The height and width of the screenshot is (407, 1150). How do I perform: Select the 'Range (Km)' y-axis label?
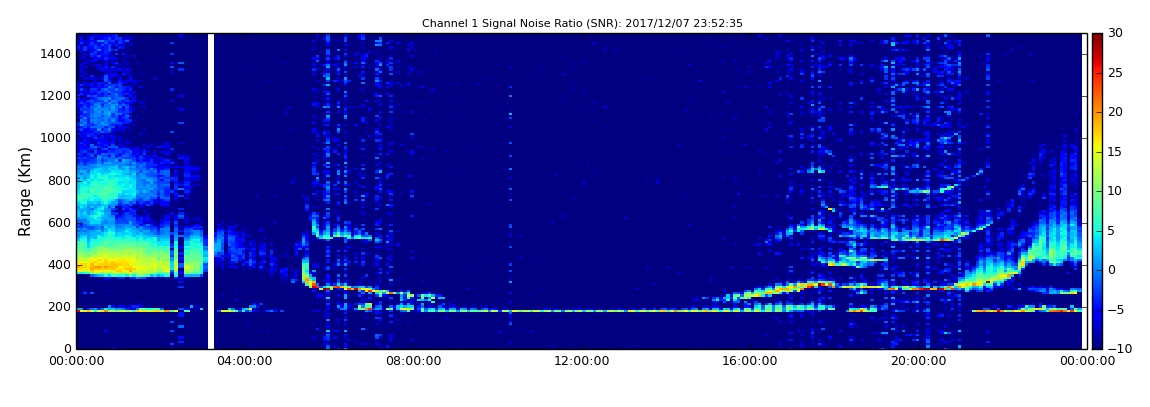(x=25, y=191)
